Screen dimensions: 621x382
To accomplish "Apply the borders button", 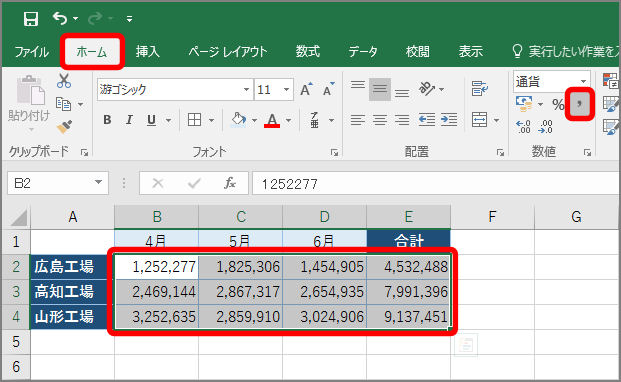I will pos(194,120).
